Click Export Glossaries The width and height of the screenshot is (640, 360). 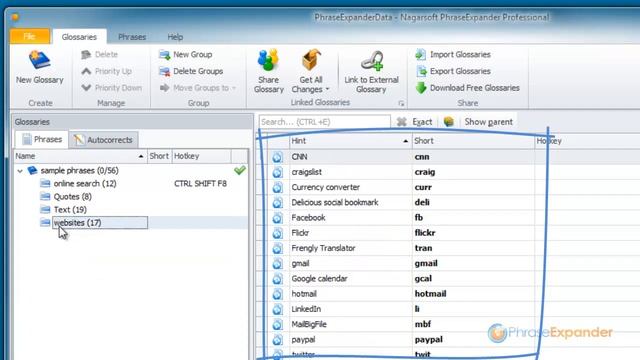click(453, 71)
